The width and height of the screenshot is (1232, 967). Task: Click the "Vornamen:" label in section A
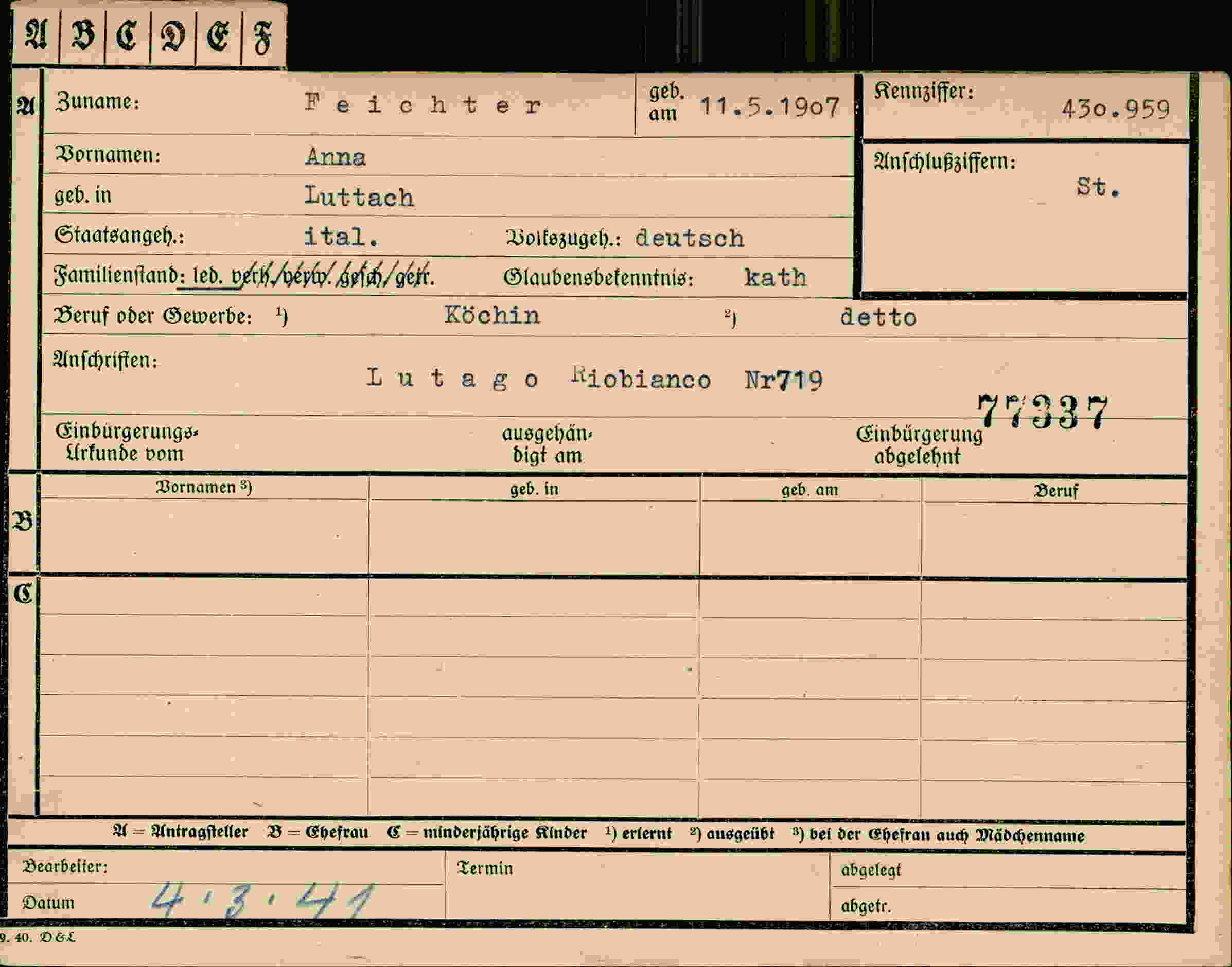click(108, 154)
